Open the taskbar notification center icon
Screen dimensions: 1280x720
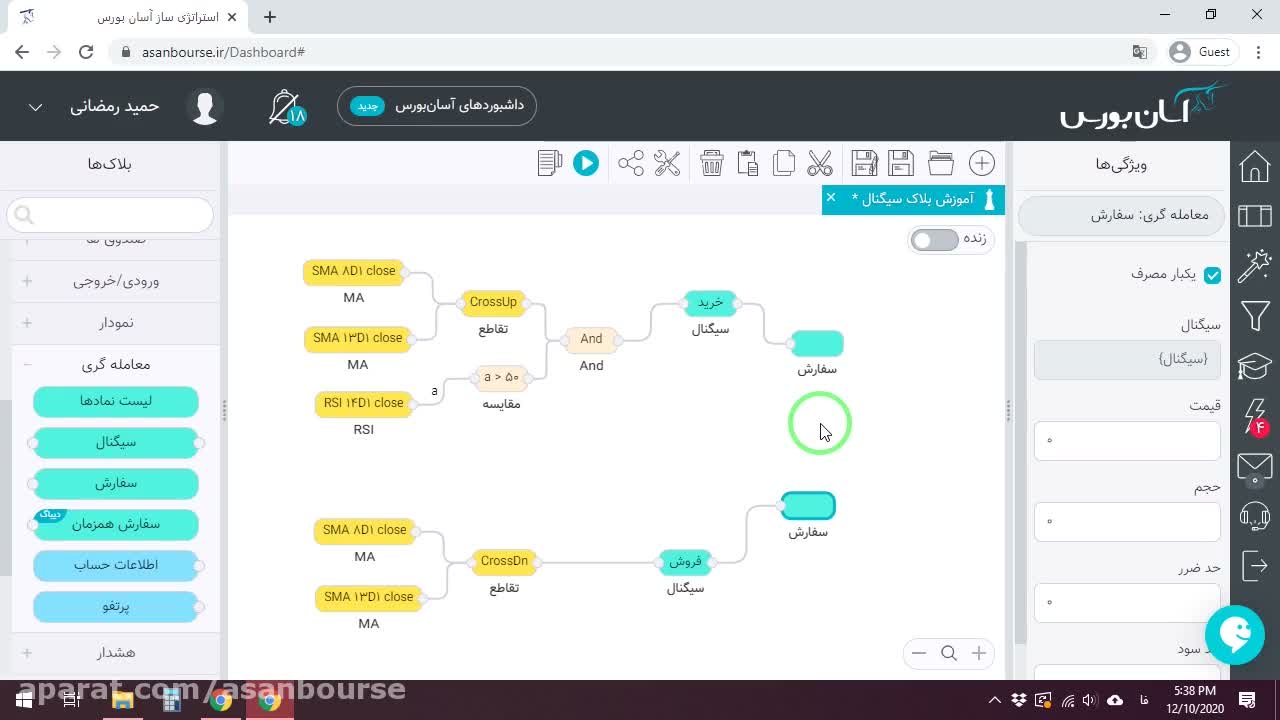(1247, 700)
